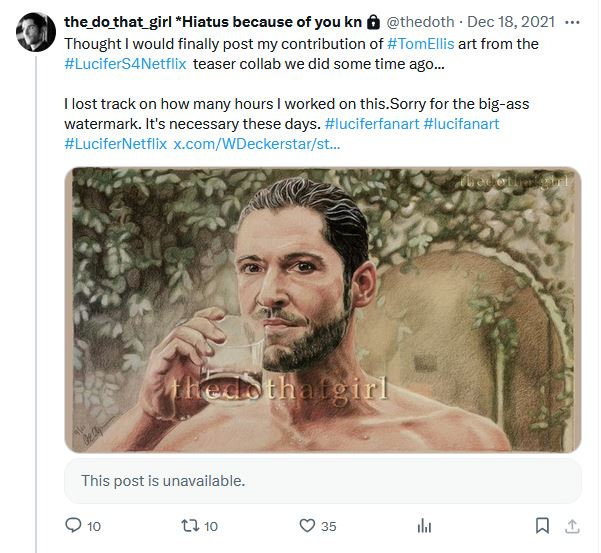This screenshot has height=553, width=601.
Task: Click the repost retweet icon
Action: point(188,525)
